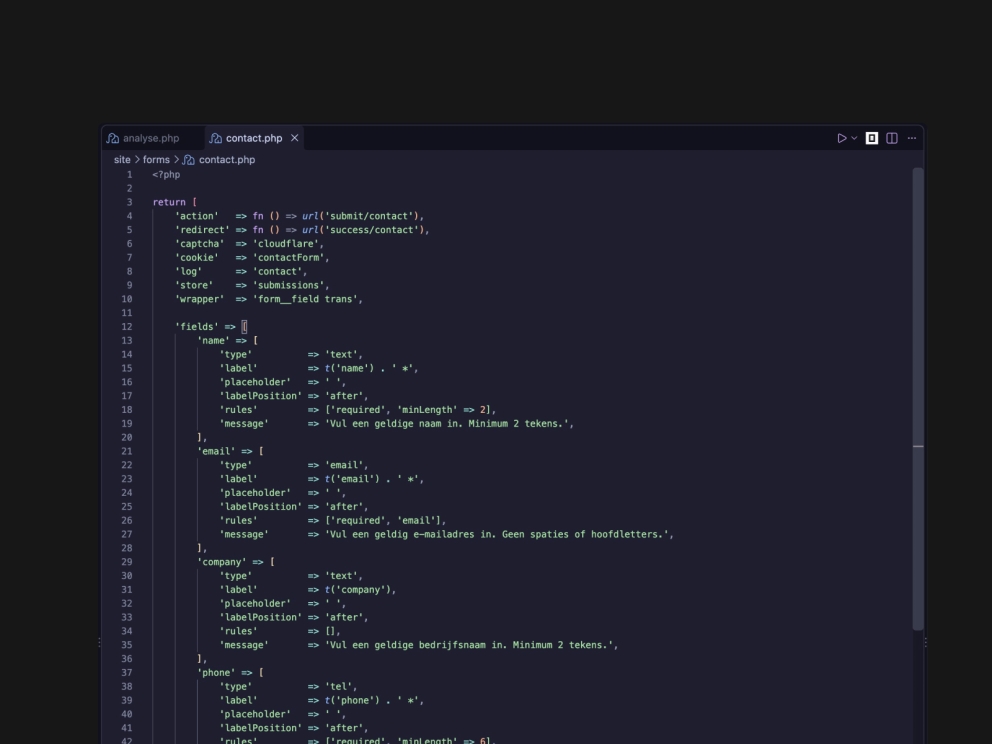
Task: Click the 'contactForm' cookie value
Action: coord(290,257)
